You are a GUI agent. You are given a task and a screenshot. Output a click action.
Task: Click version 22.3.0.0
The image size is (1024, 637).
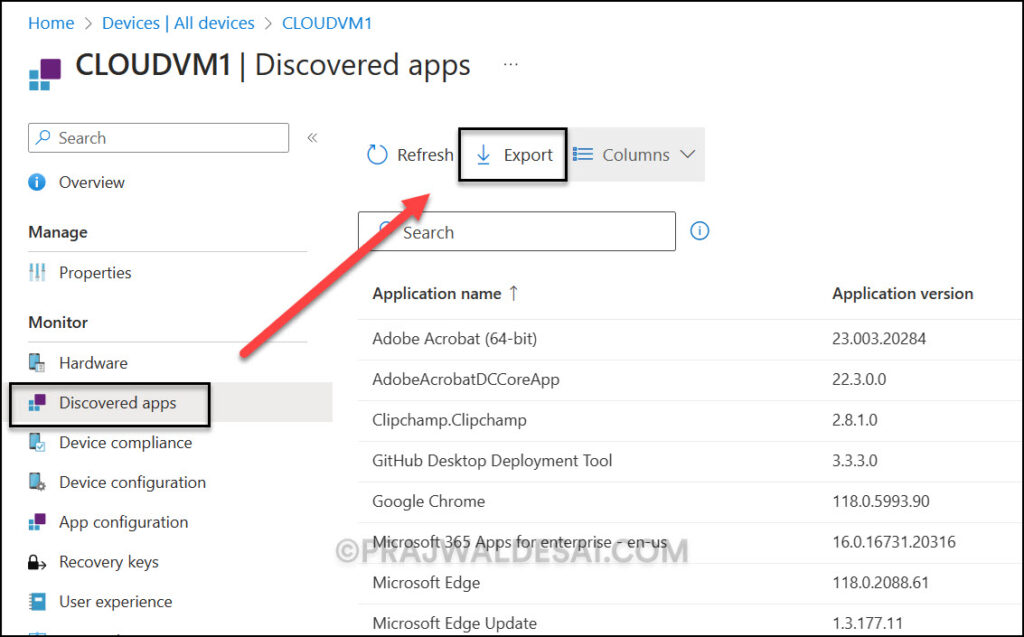point(859,379)
